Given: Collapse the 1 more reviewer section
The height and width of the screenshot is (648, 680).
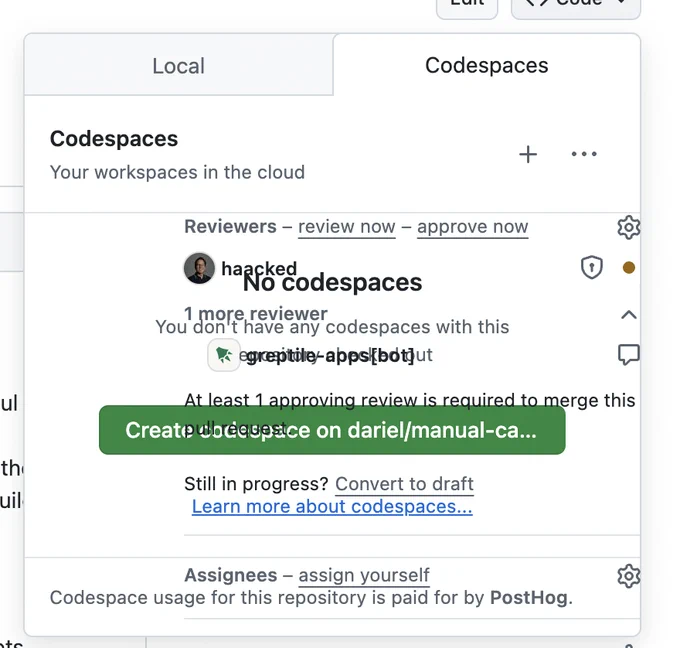Looking at the screenshot, I should [629, 314].
